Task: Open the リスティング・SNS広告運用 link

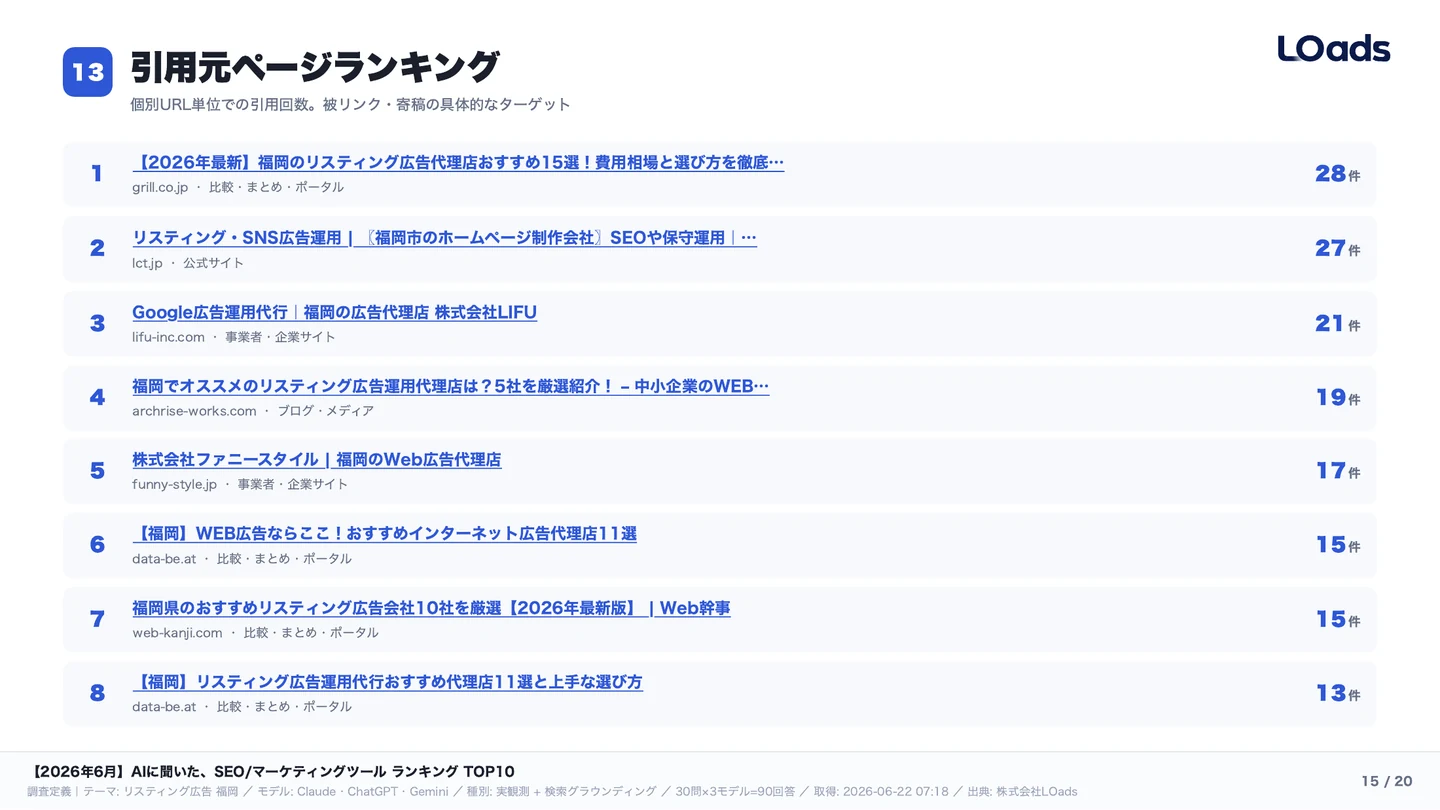Action: click(x=444, y=238)
